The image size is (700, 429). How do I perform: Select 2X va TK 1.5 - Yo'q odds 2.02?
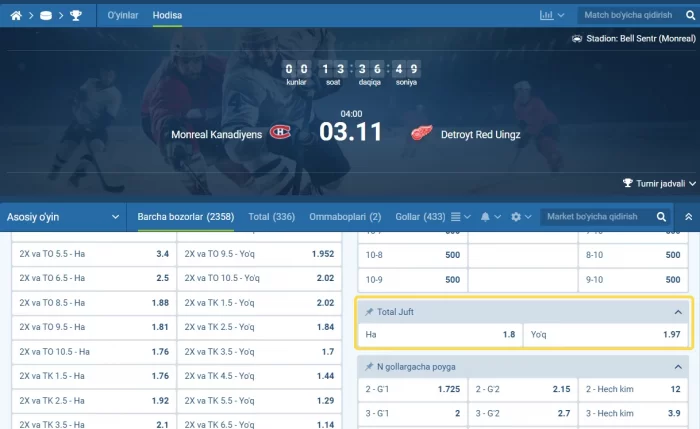click(259, 303)
